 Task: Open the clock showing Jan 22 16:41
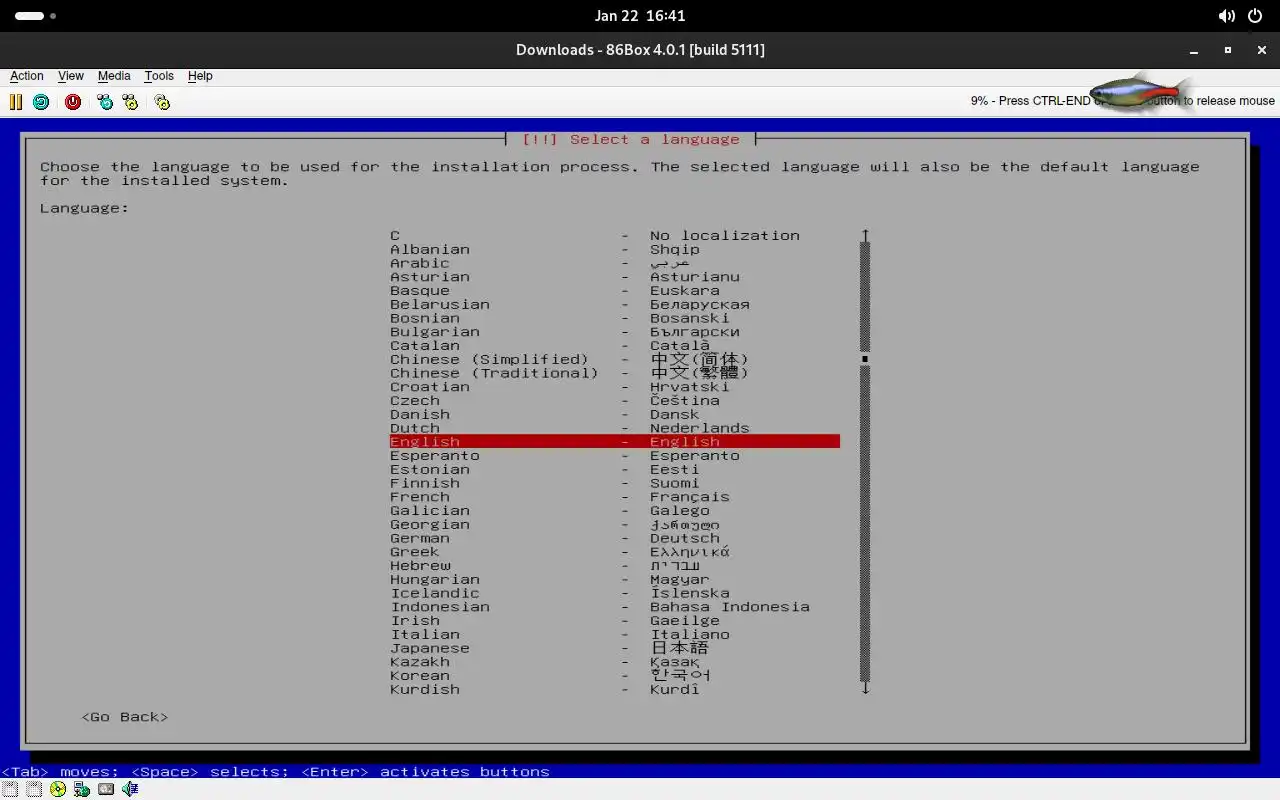[640, 16]
